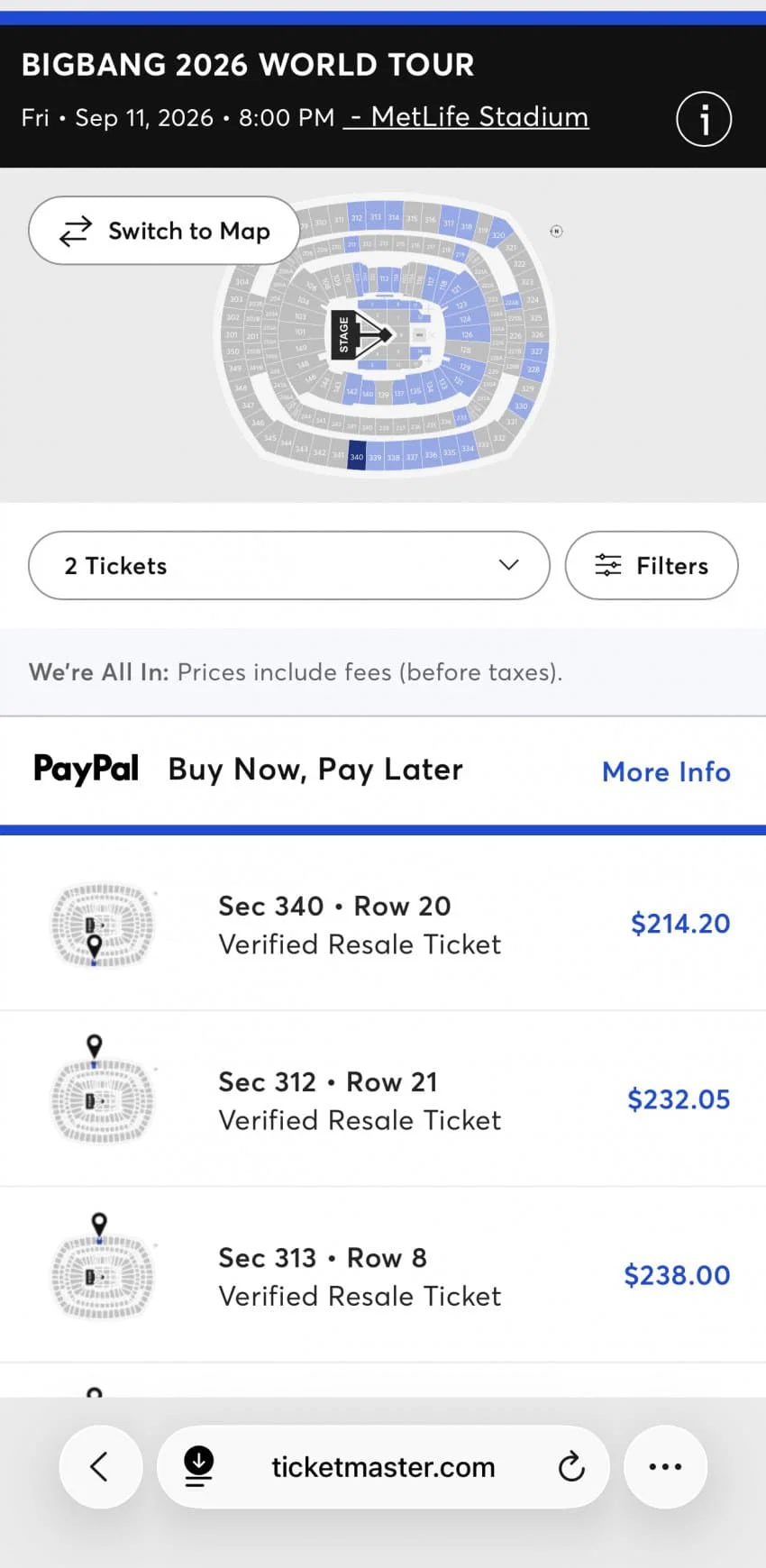Click PayPal More Info link
This screenshot has height=1568, width=766.
pyautogui.click(x=666, y=771)
